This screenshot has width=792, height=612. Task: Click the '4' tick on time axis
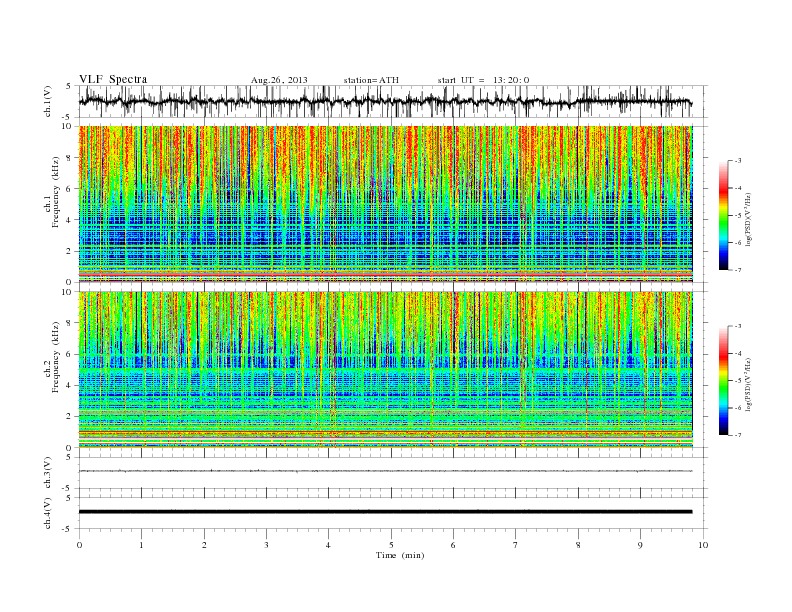328,545
